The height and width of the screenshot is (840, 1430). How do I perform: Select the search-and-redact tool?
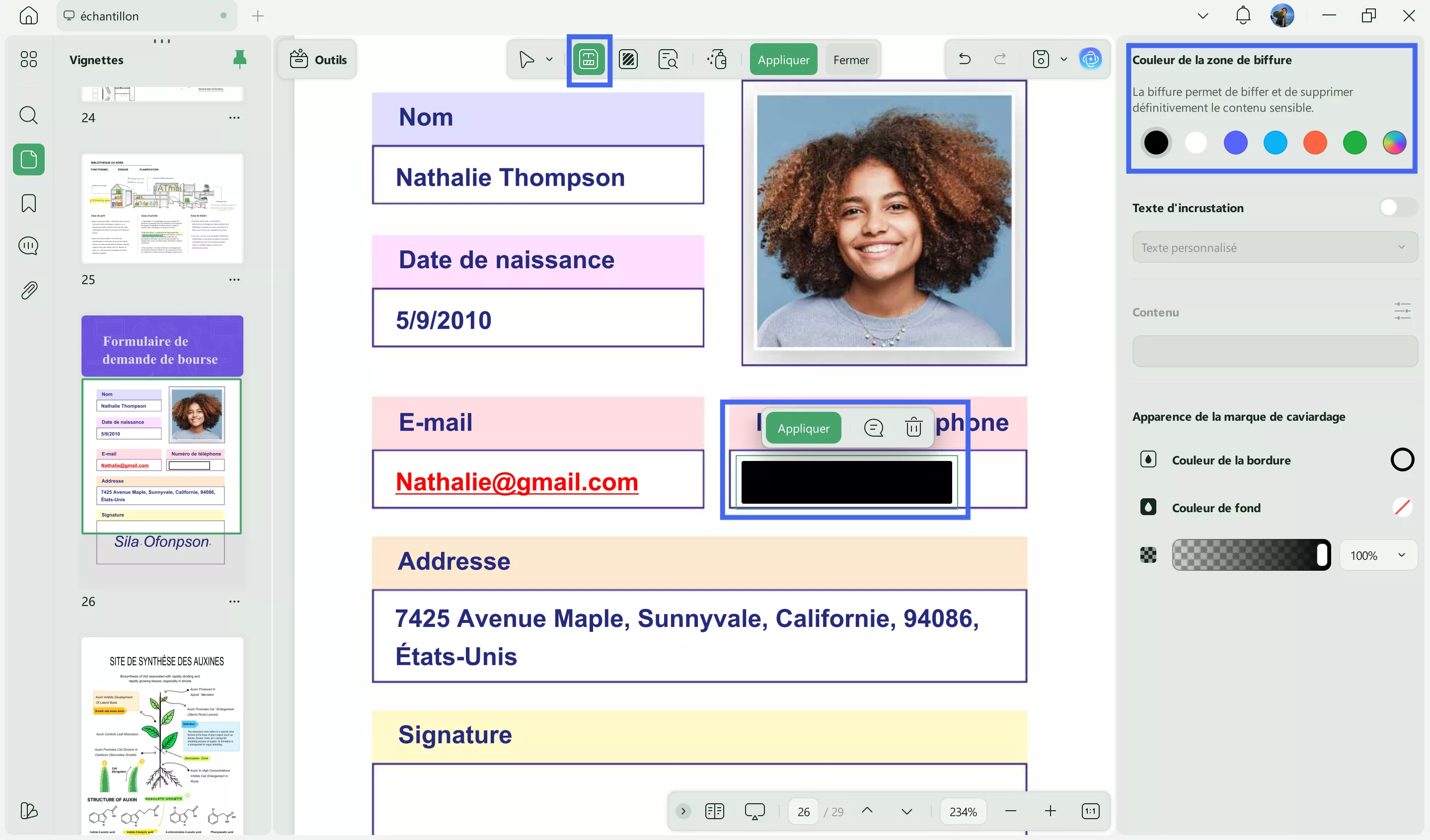tap(669, 59)
